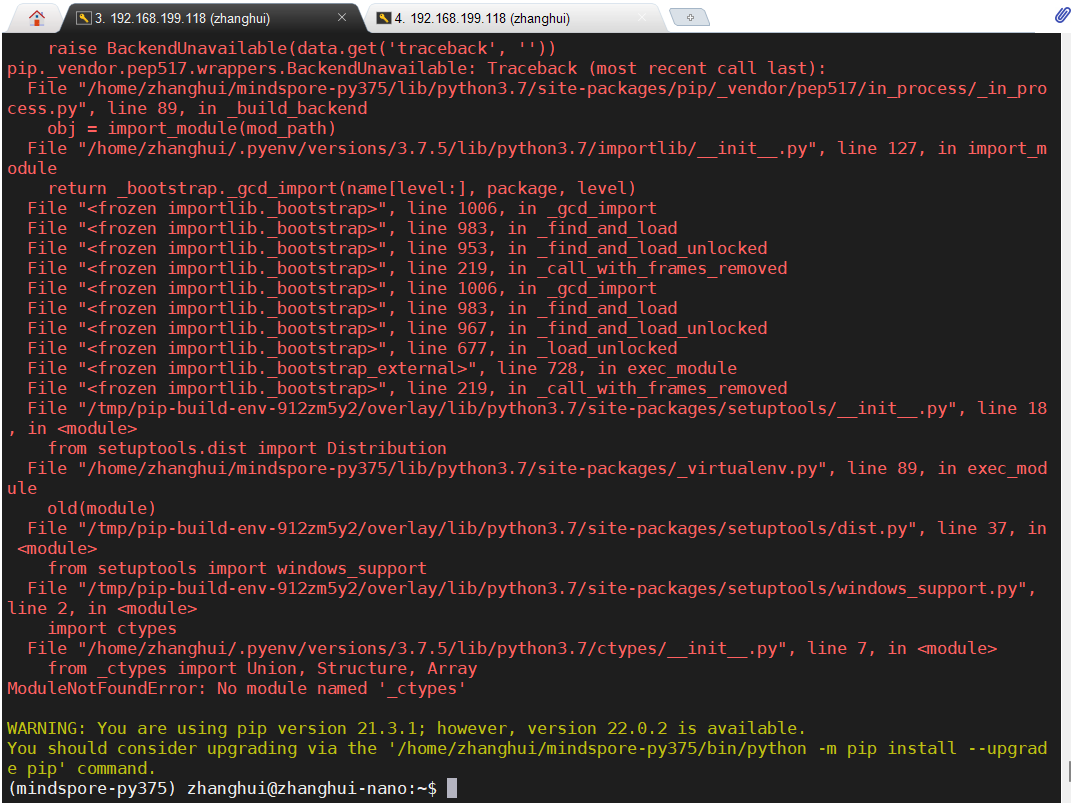
Task: Open the home tab icon
Action: point(37,18)
